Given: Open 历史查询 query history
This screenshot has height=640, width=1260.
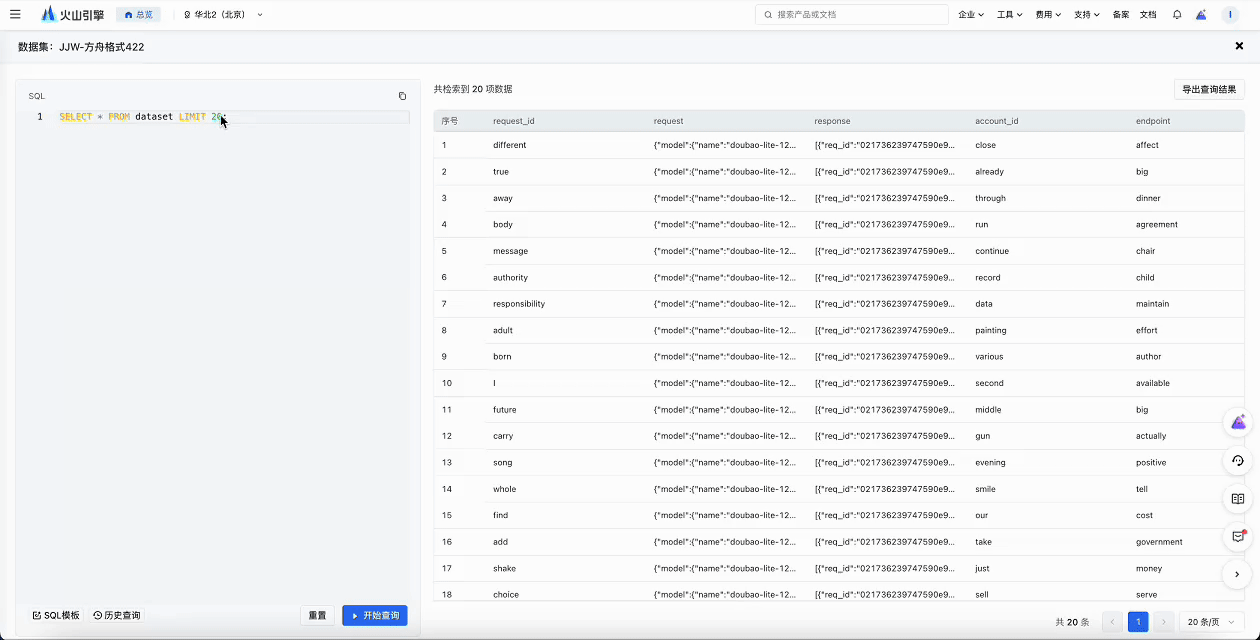Looking at the screenshot, I should [117, 615].
